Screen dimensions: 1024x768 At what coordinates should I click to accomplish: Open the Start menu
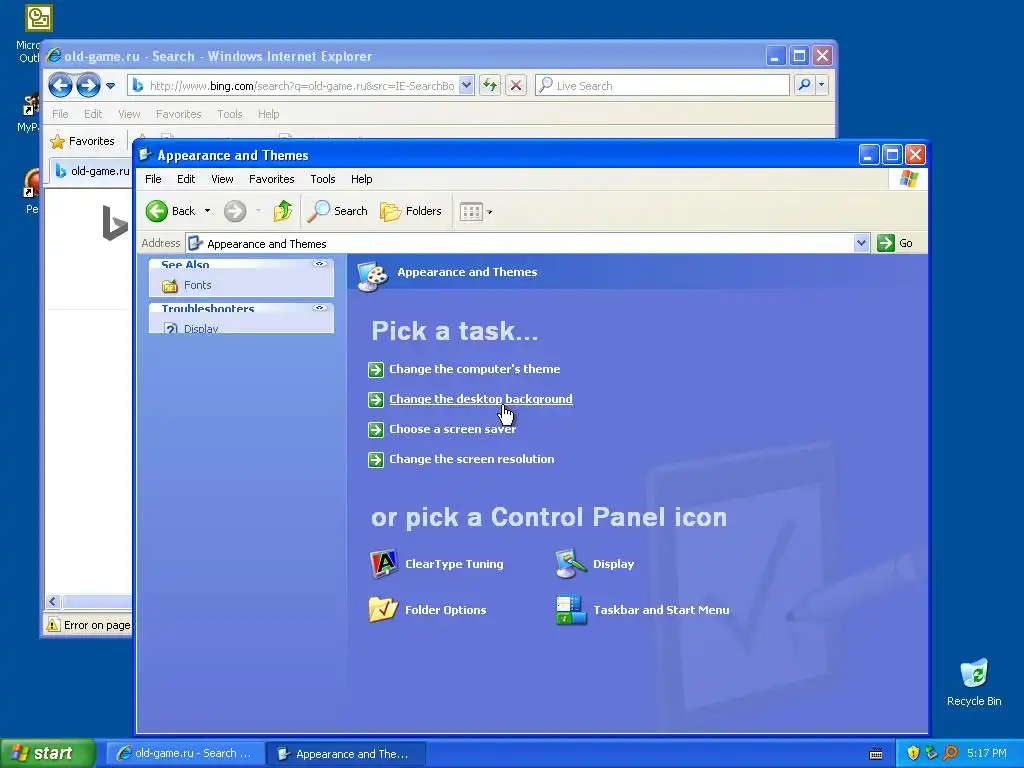pyautogui.click(x=47, y=753)
